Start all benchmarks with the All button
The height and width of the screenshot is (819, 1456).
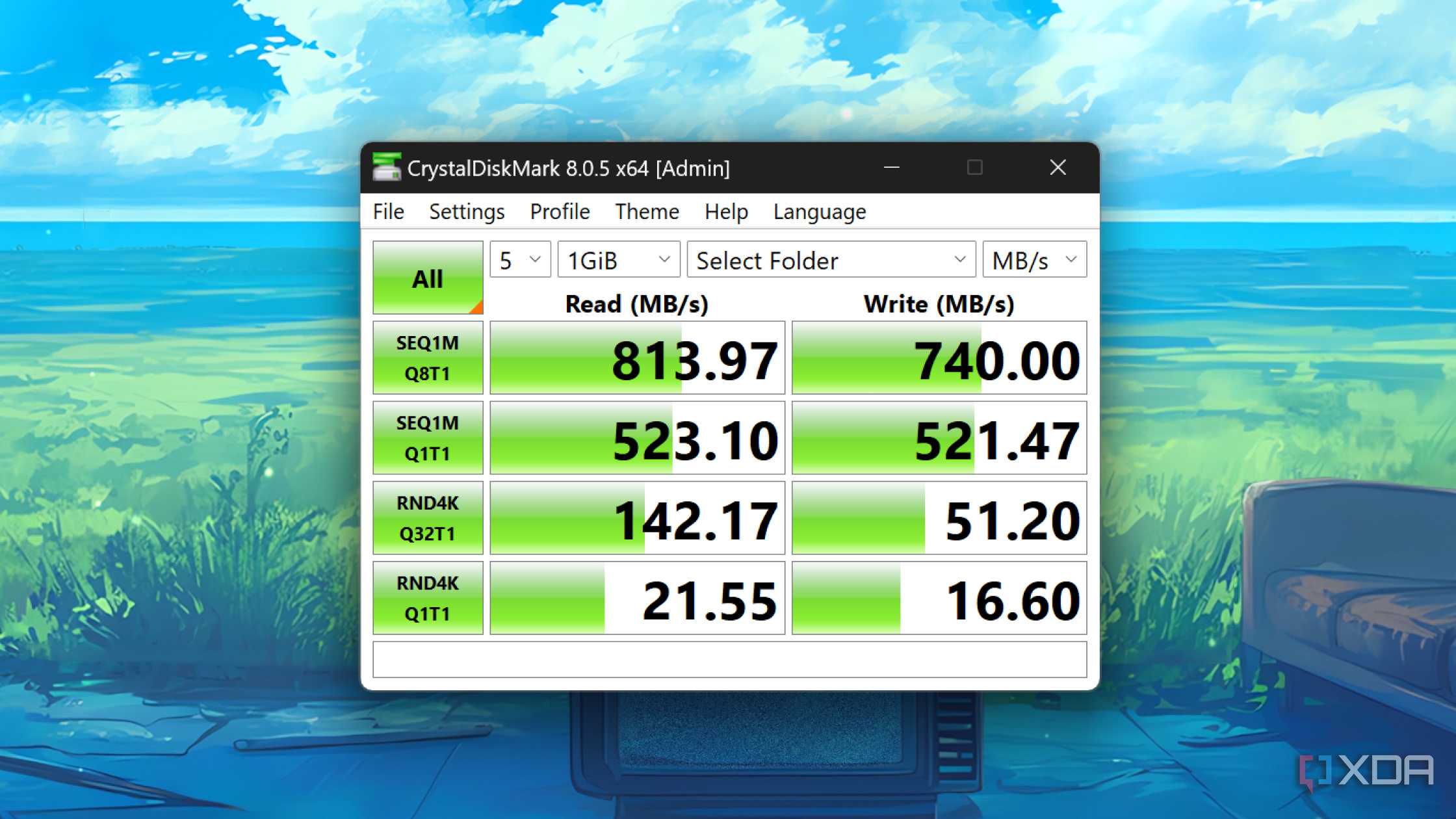click(x=428, y=278)
